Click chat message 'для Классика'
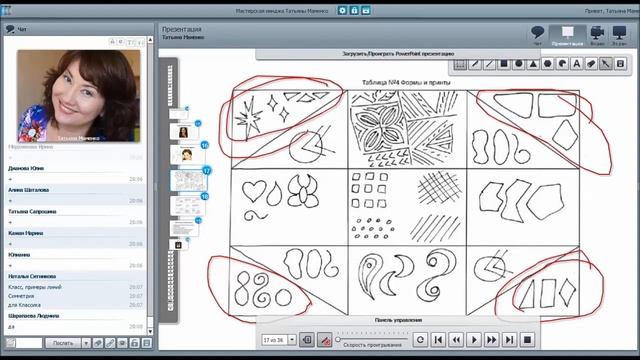 [x=24, y=305]
